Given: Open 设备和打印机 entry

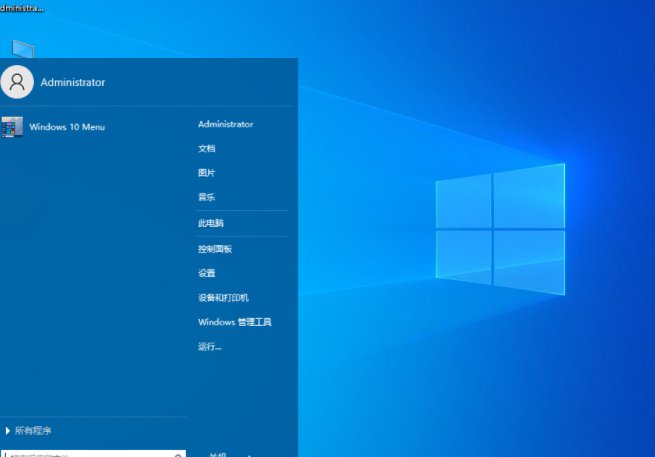Looking at the screenshot, I should (x=223, y=297).
